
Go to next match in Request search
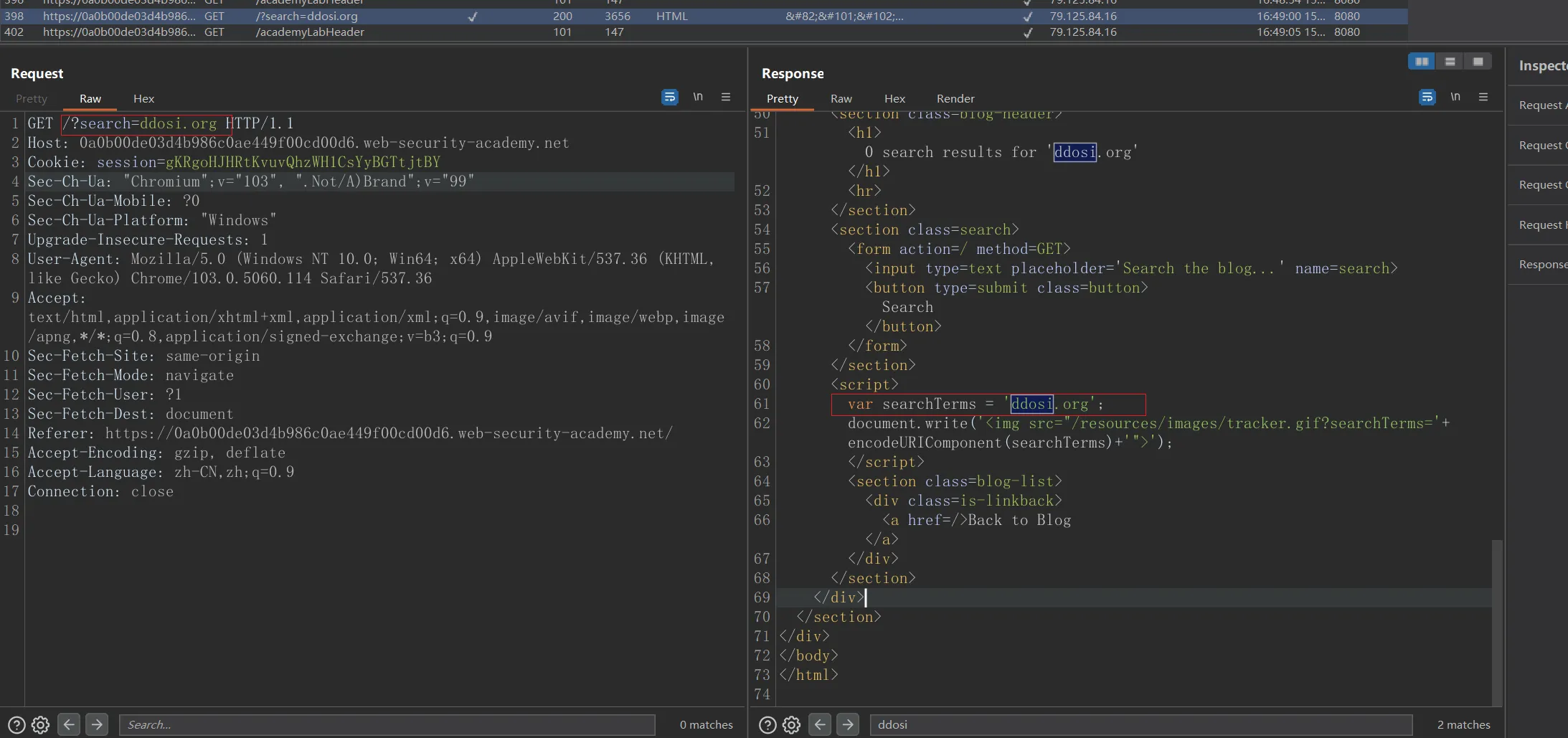97,724
